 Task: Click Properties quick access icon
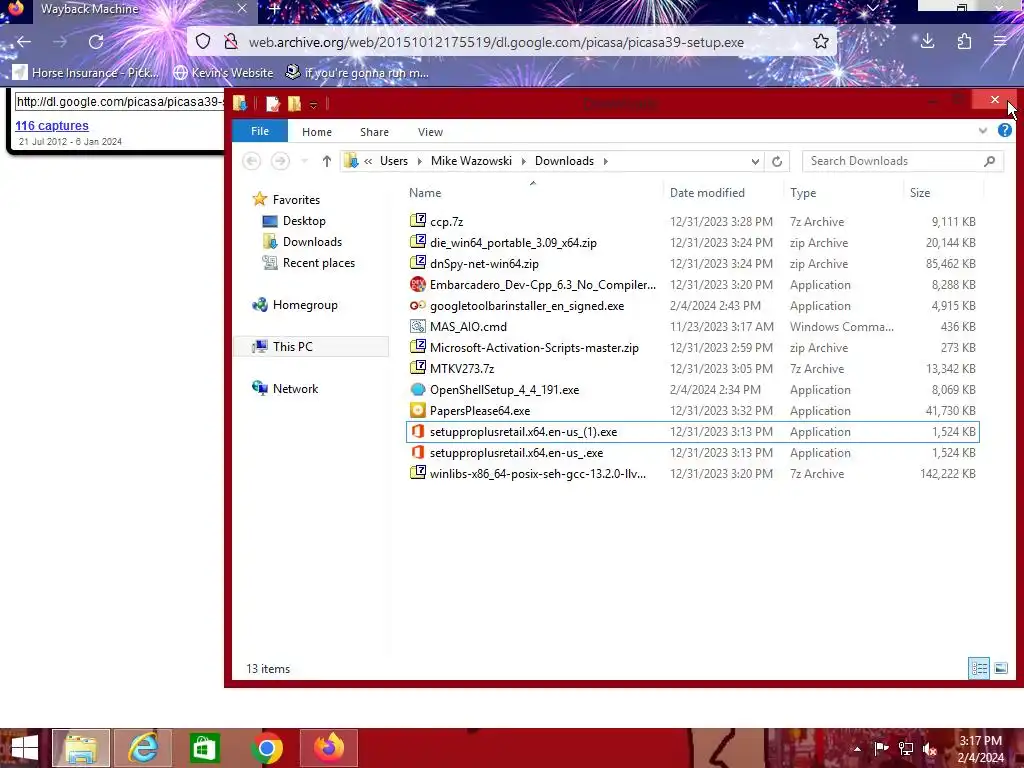pyautogui.click(x=273, y=103)
